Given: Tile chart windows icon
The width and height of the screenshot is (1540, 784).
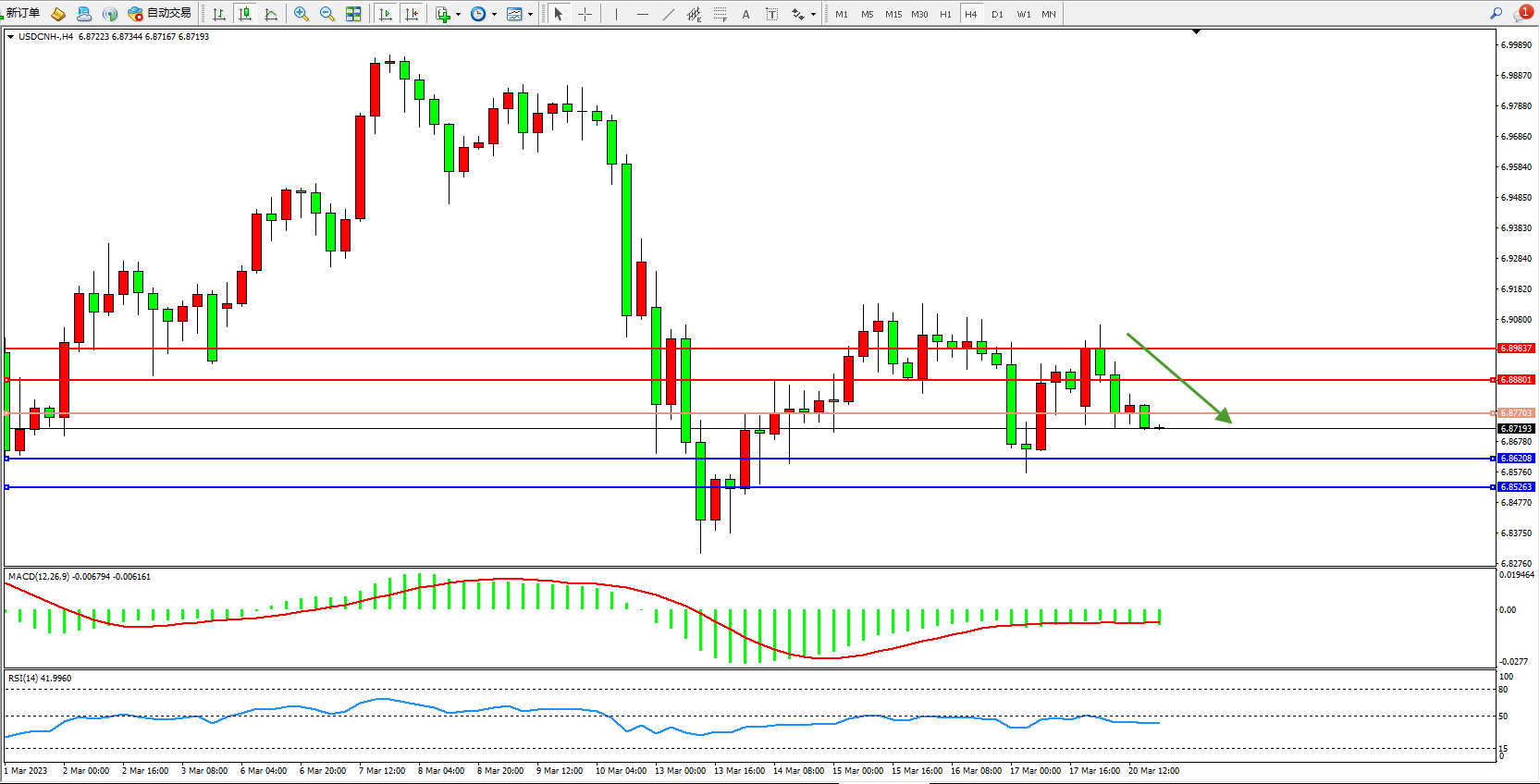Looking at the screenshot, I should pyautogui.click(x=353, y=14).
